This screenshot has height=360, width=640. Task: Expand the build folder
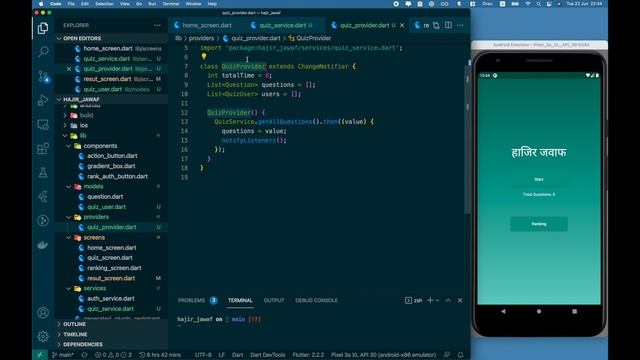[86, 115]
